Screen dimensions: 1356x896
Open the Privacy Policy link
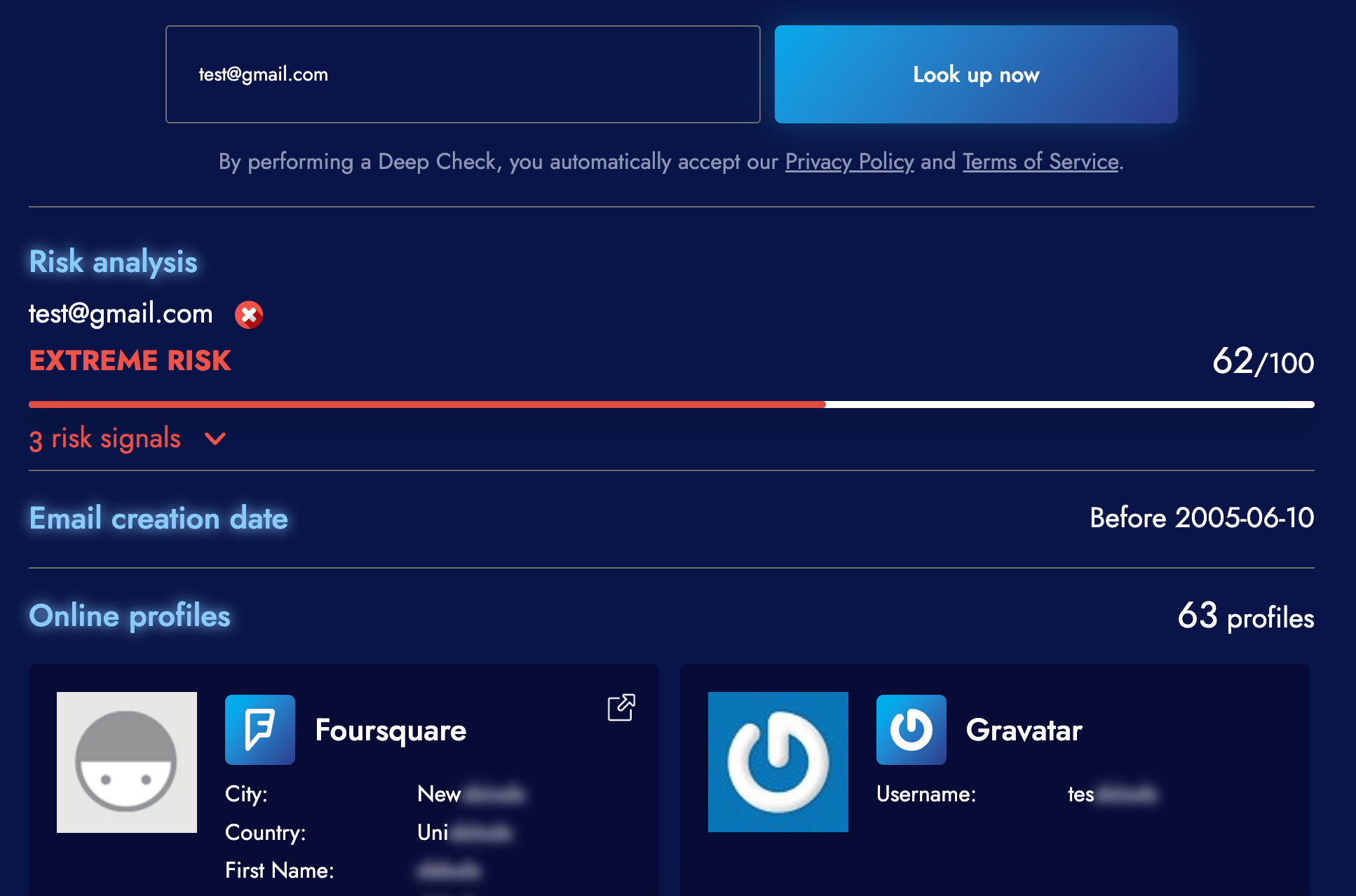(x=849, y=162)
